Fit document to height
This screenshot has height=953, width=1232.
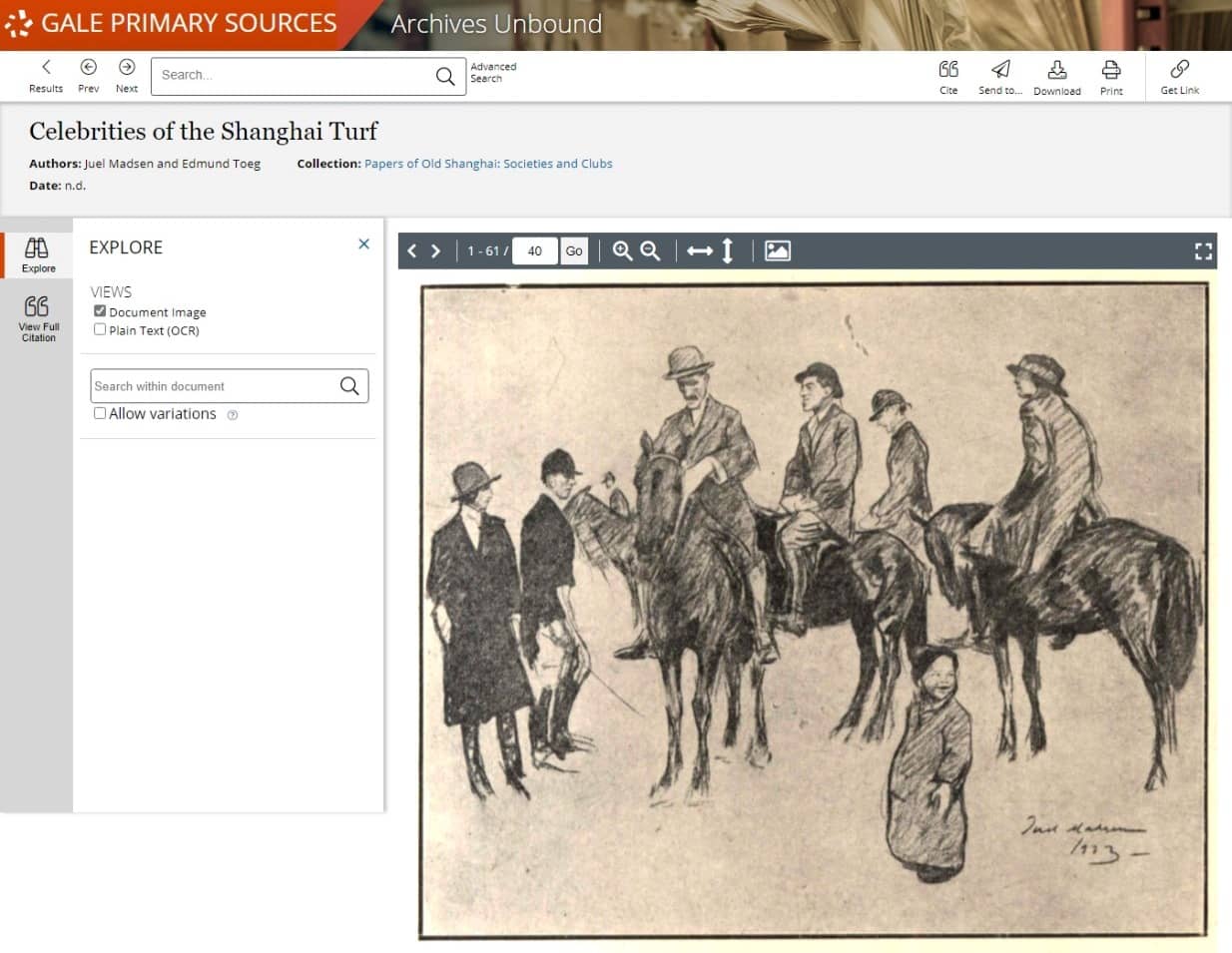coord(728,250)
